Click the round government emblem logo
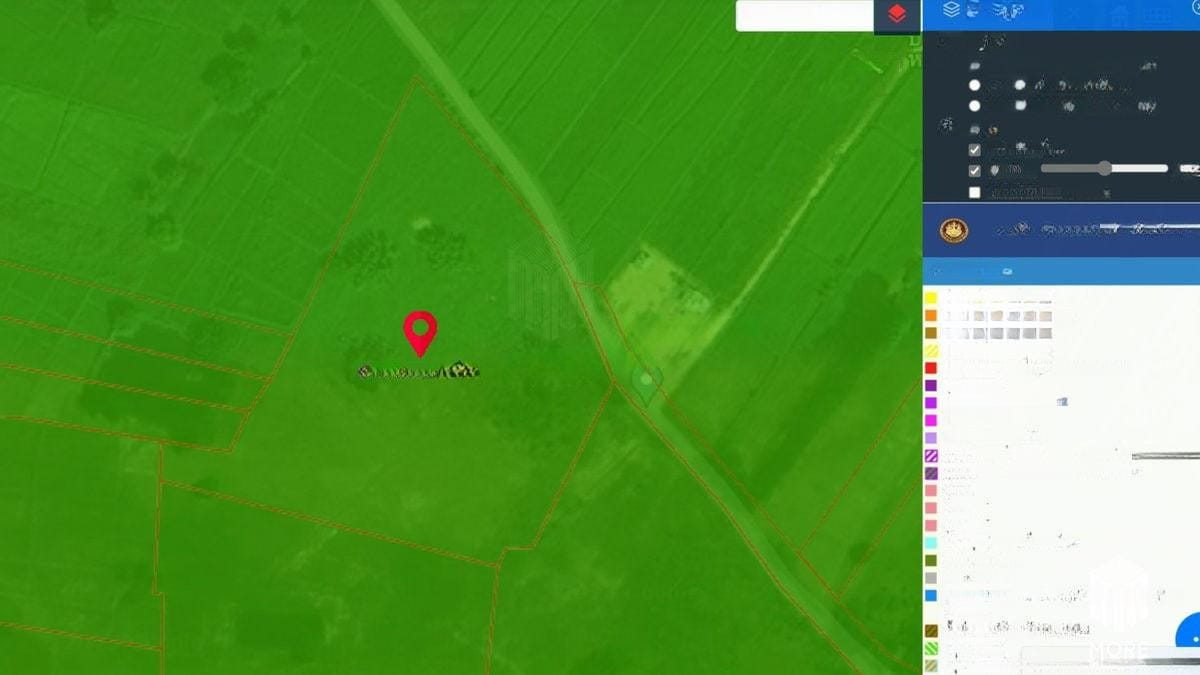 click(x=954, y=231)
